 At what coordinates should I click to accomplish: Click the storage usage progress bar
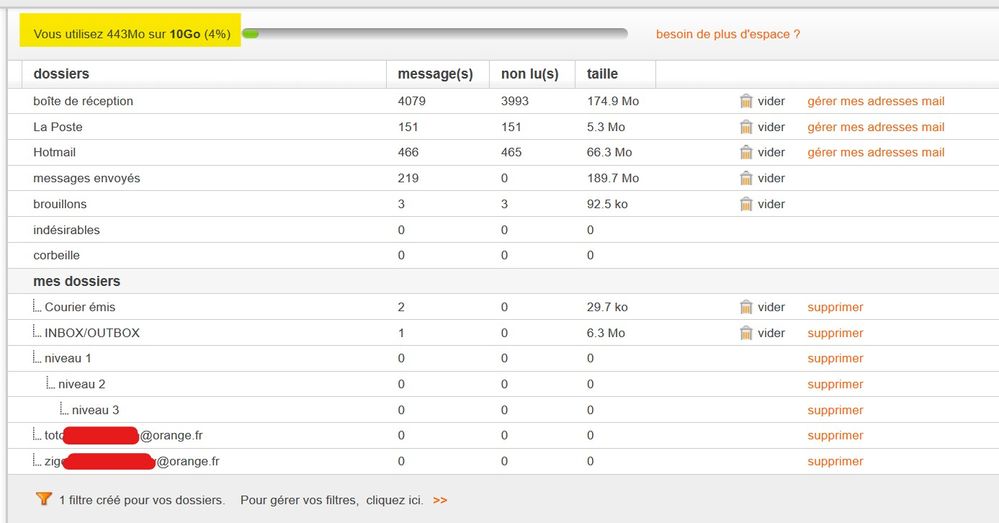pyautogui.click(x=434, y=34)
